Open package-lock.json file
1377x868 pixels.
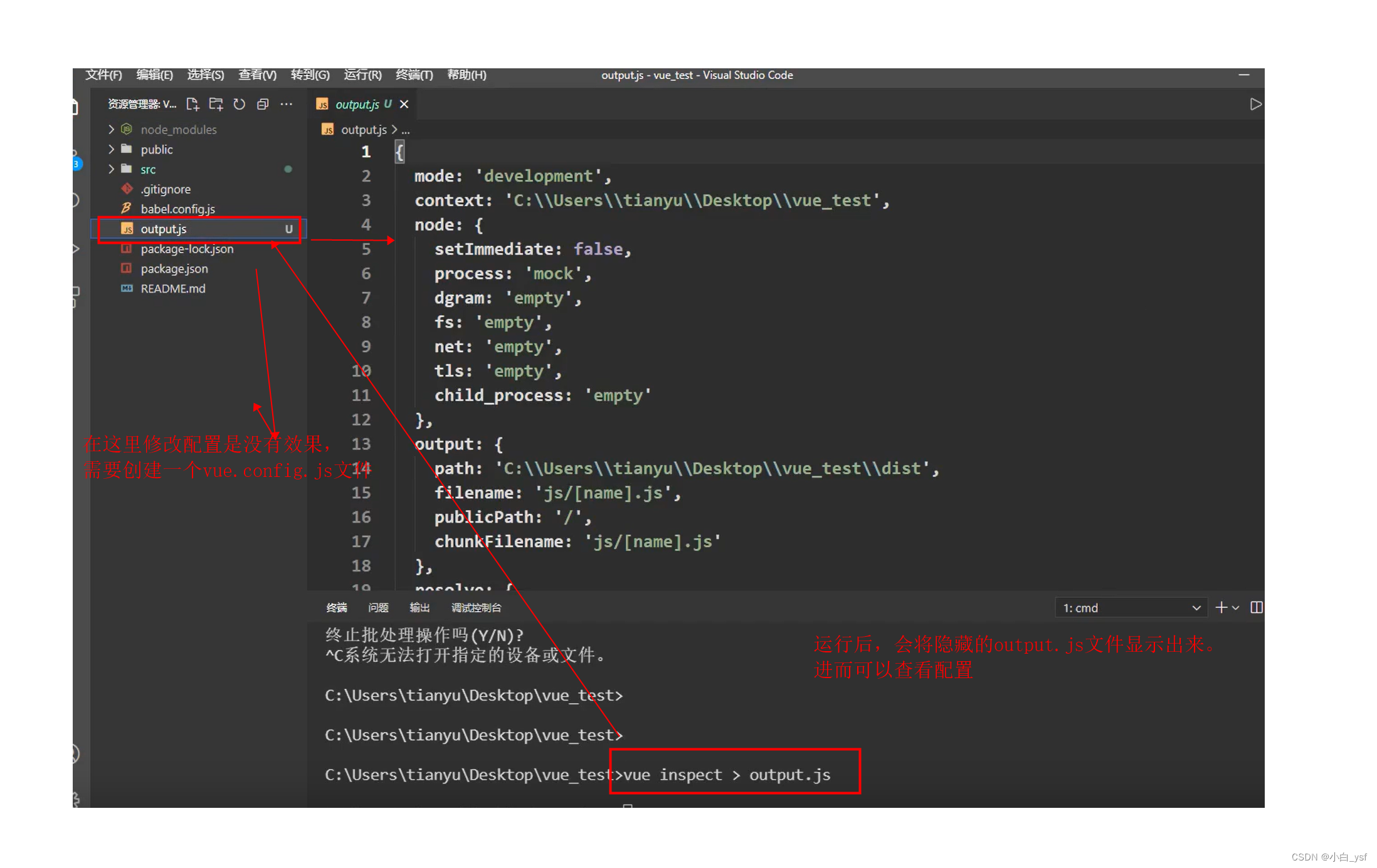[x=187, y=249]
